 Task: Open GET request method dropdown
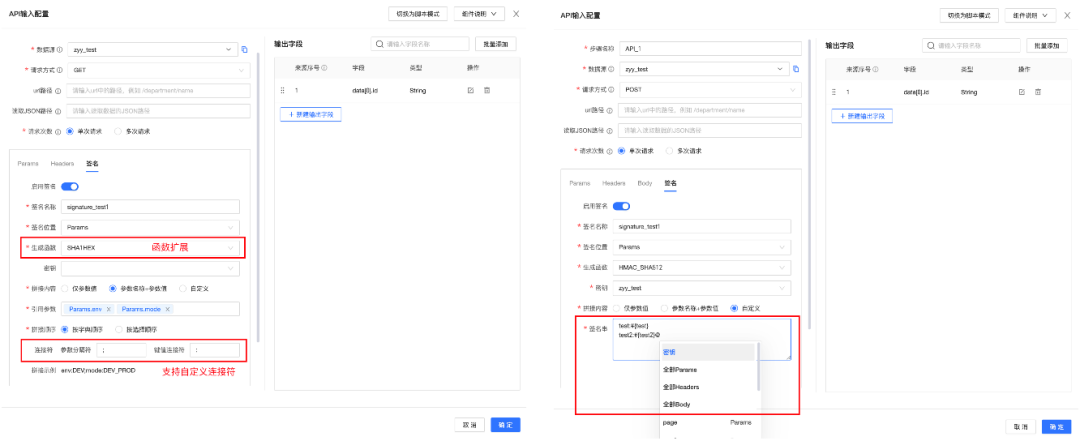156,70
